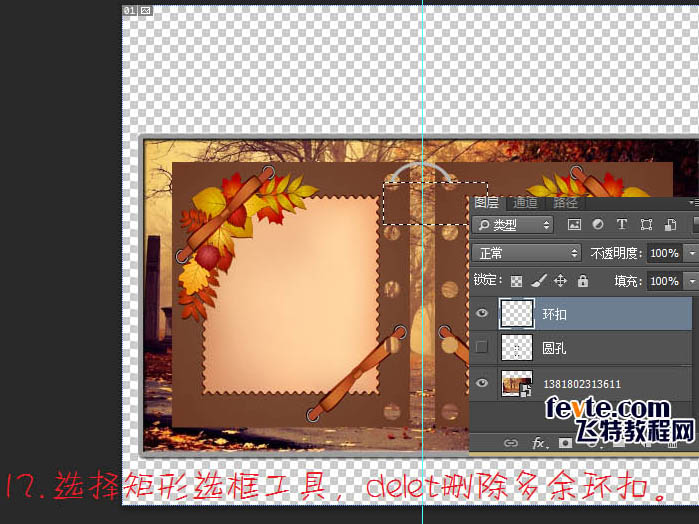Filter layers by smart object icon

670,224
